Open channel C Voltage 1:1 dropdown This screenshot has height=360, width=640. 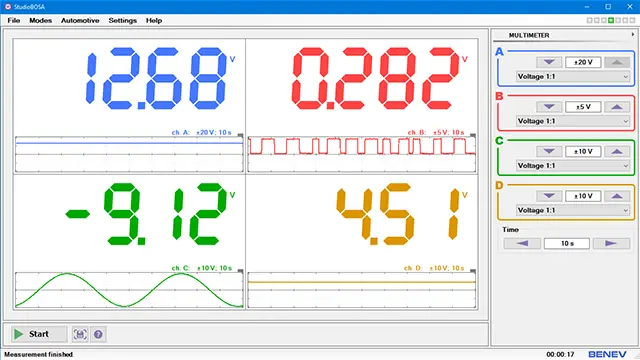(573, 166)
